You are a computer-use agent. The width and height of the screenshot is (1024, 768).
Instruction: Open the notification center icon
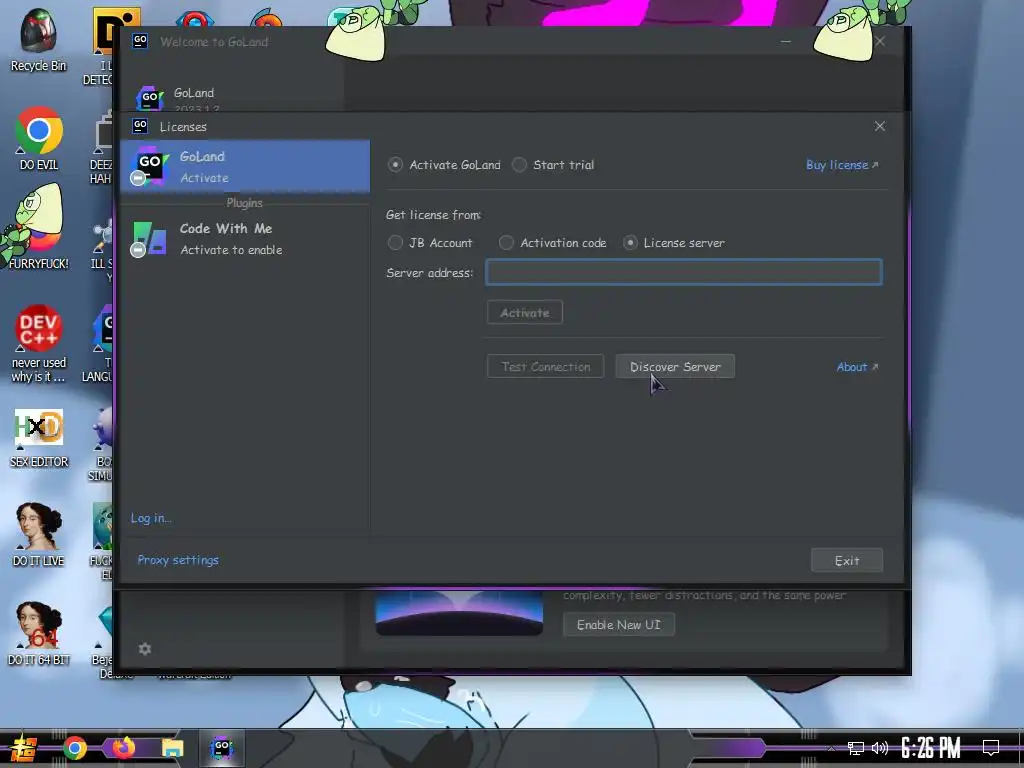991,748
